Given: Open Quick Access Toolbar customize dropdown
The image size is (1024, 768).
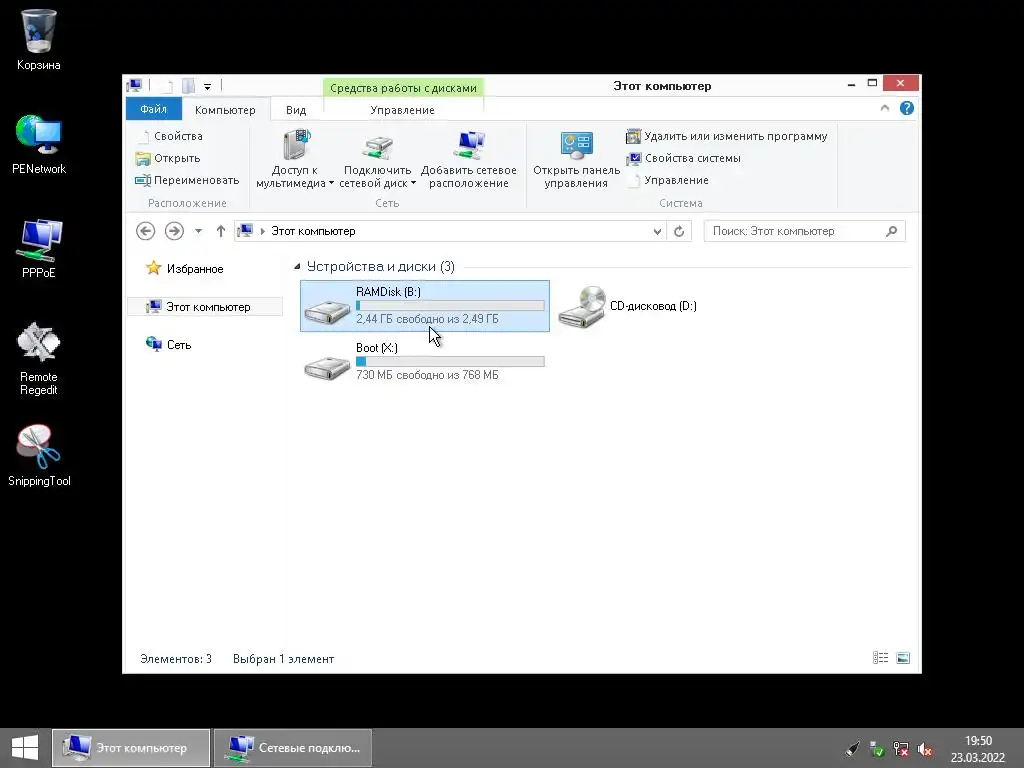Looking at the screenshot, I should click(x=207, y=86).
